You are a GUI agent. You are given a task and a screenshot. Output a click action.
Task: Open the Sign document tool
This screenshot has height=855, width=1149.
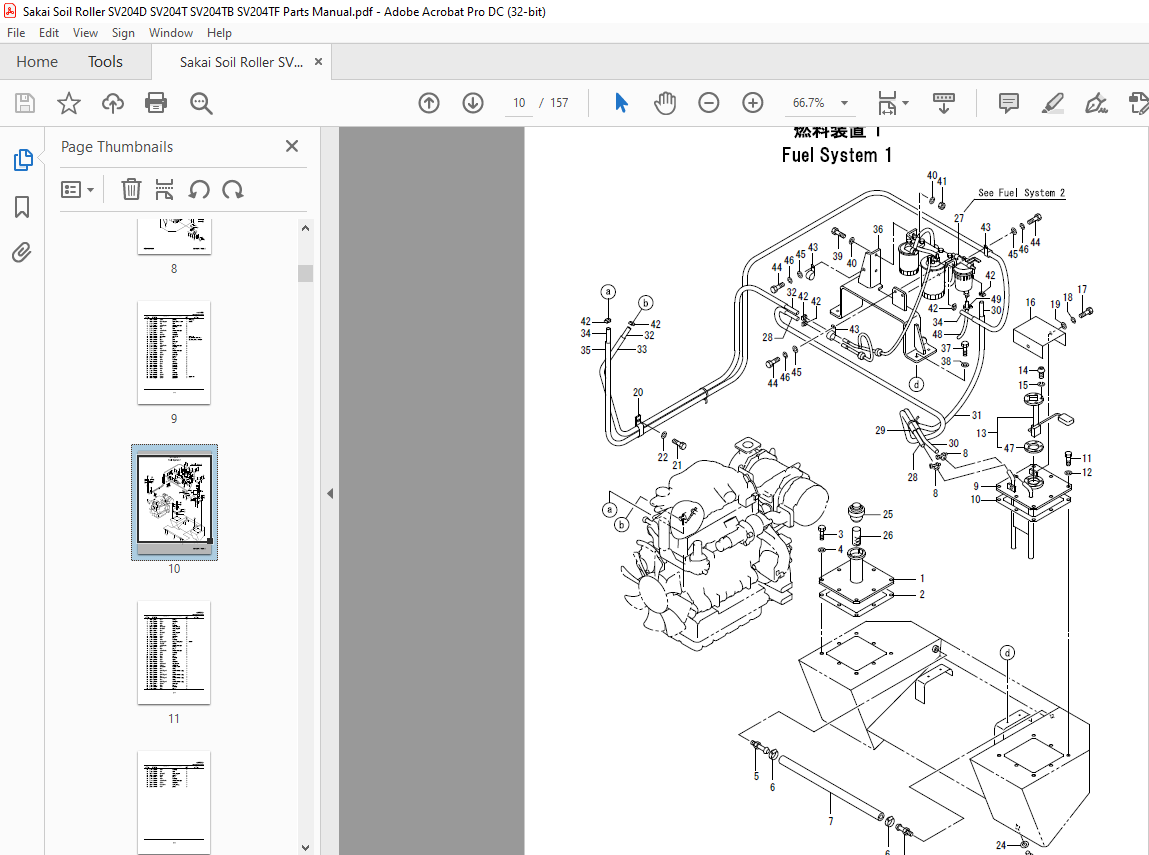(1096, 103)
